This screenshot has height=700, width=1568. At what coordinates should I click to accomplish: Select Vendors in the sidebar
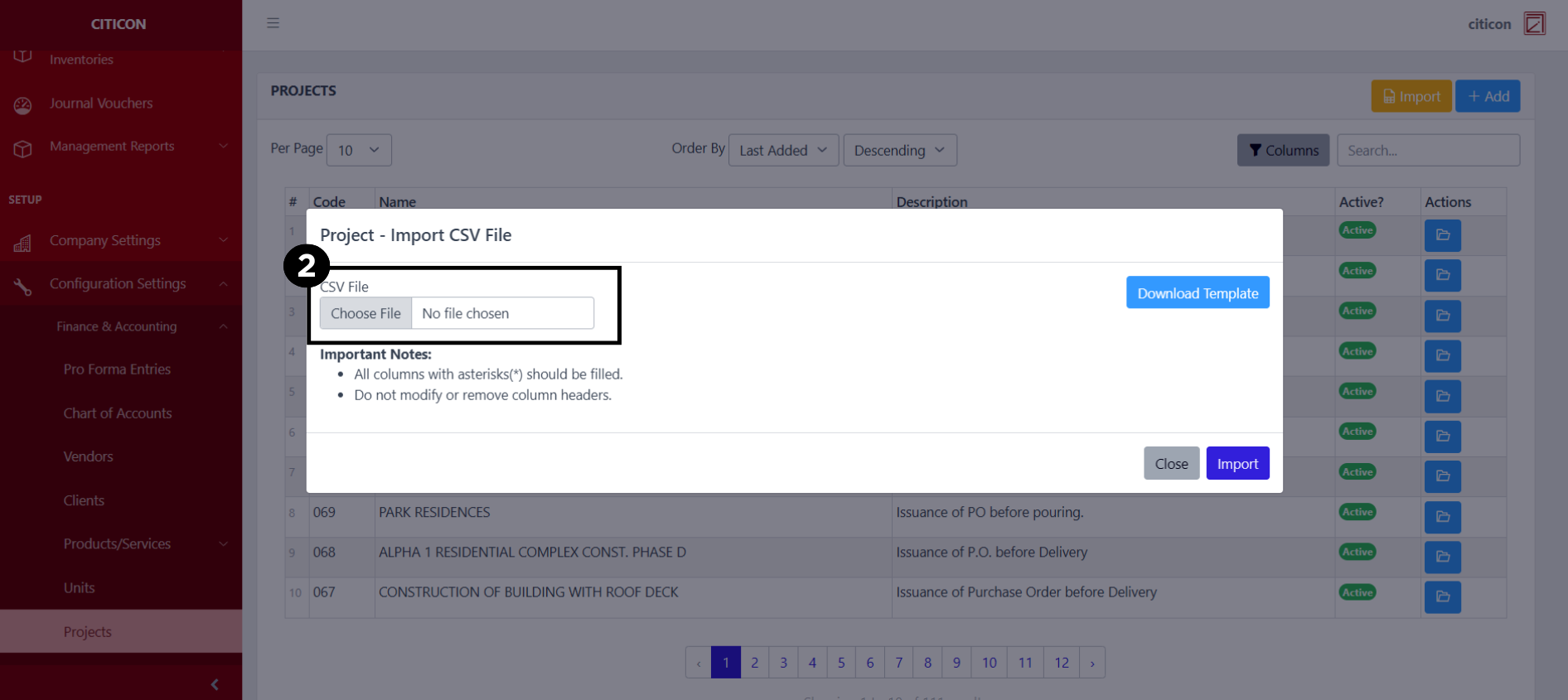coord(89,456)
